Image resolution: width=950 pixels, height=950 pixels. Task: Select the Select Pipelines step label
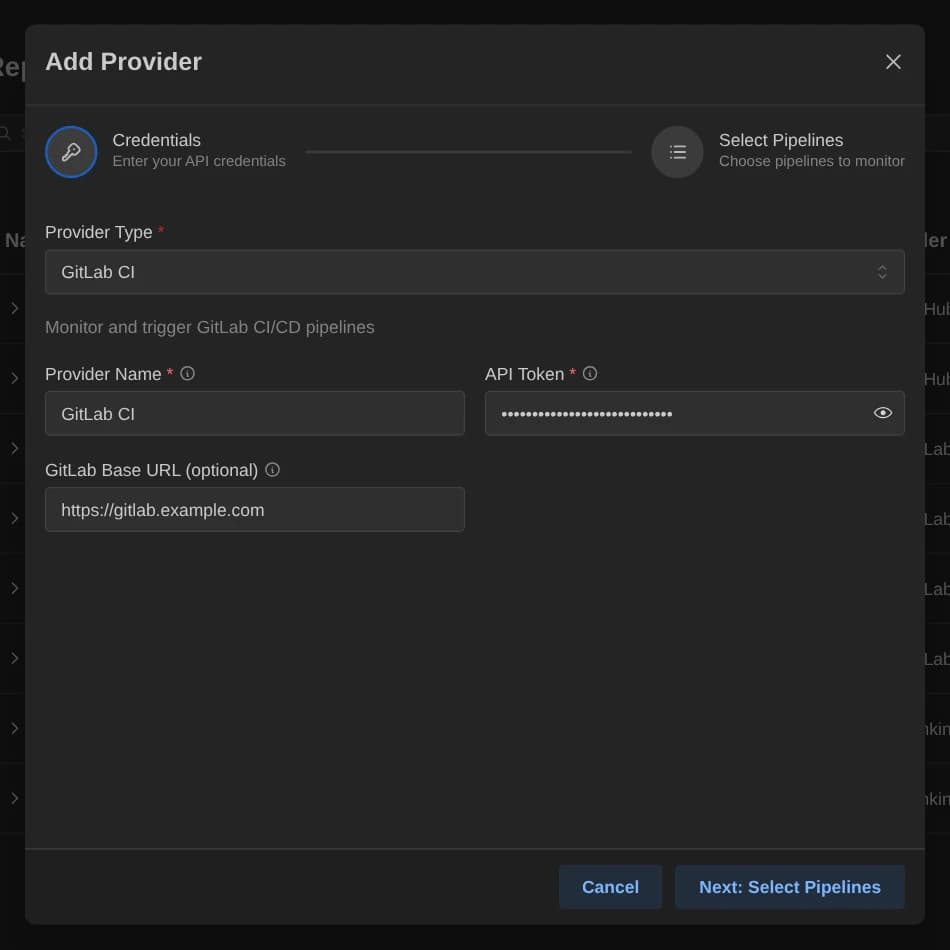pos(780,140)
